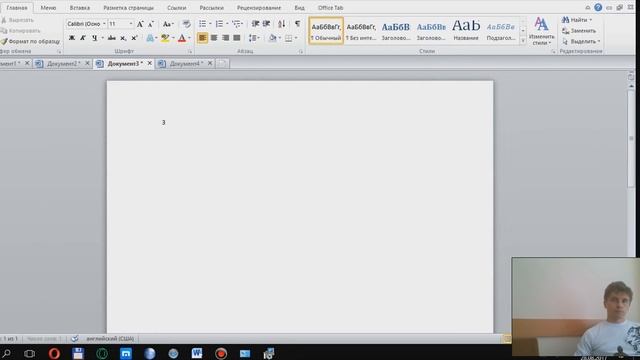Apply the Название title style
This screenshot has width=640, height=360.
(466, 30)
